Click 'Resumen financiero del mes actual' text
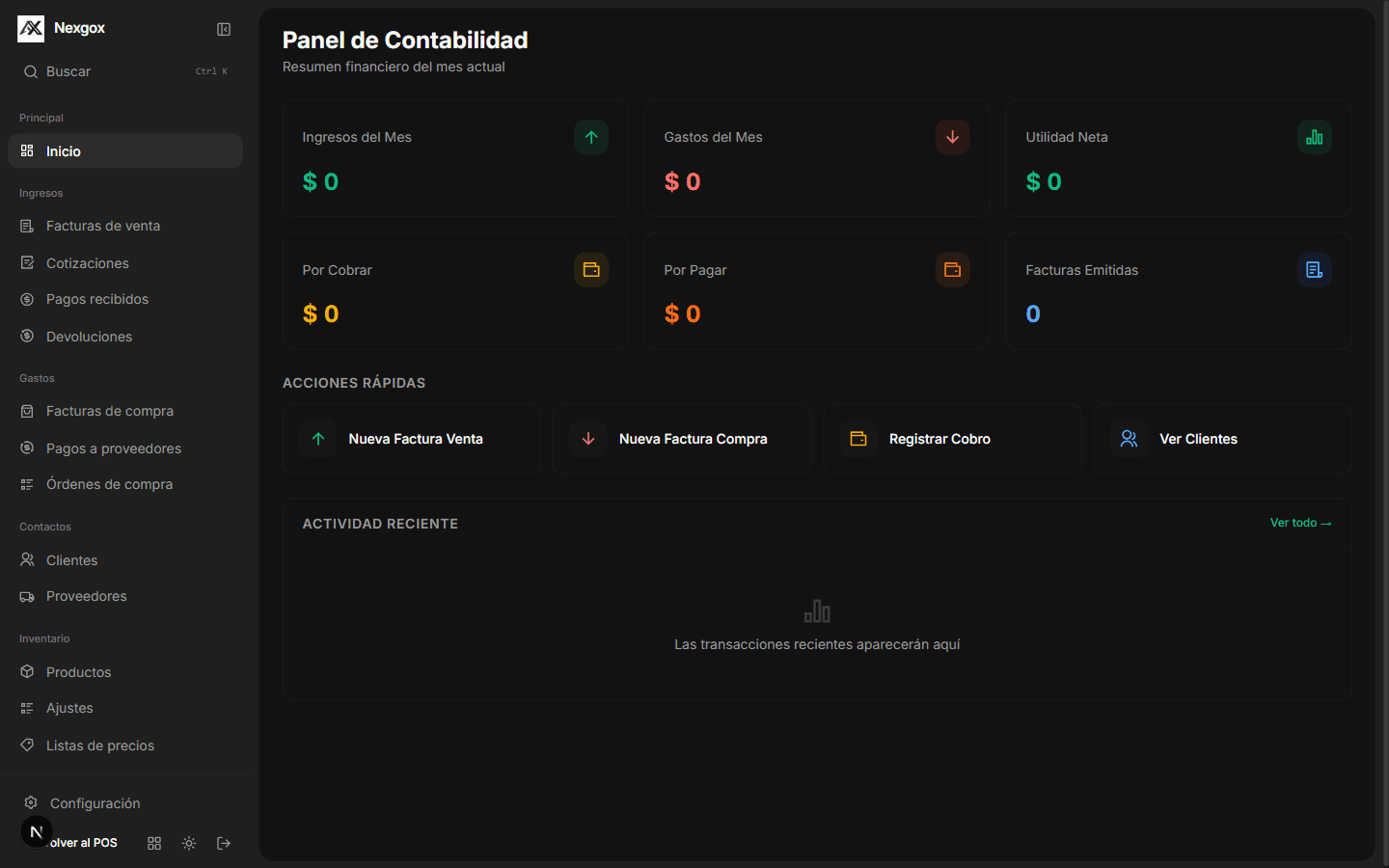 (x=394, y=67)
